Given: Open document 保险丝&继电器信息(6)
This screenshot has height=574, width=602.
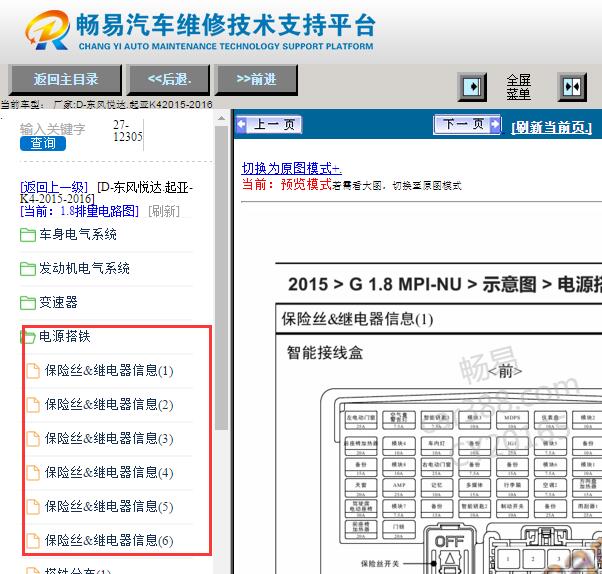Looking at the screenshot, I should tap(109, 540).
